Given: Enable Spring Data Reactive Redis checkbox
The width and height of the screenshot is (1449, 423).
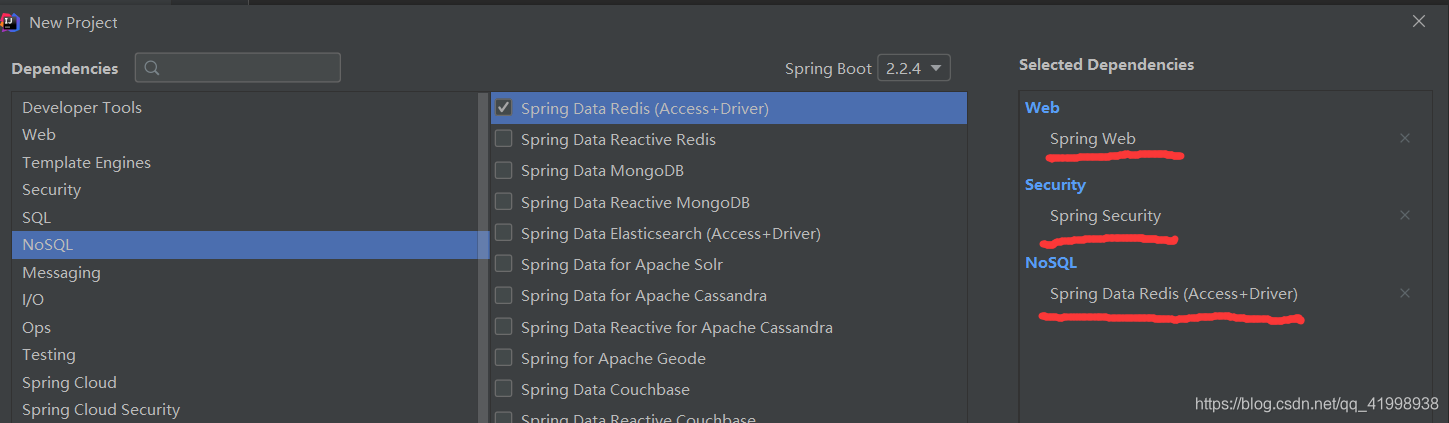Looking at the screenshot, I should (504, 139).
